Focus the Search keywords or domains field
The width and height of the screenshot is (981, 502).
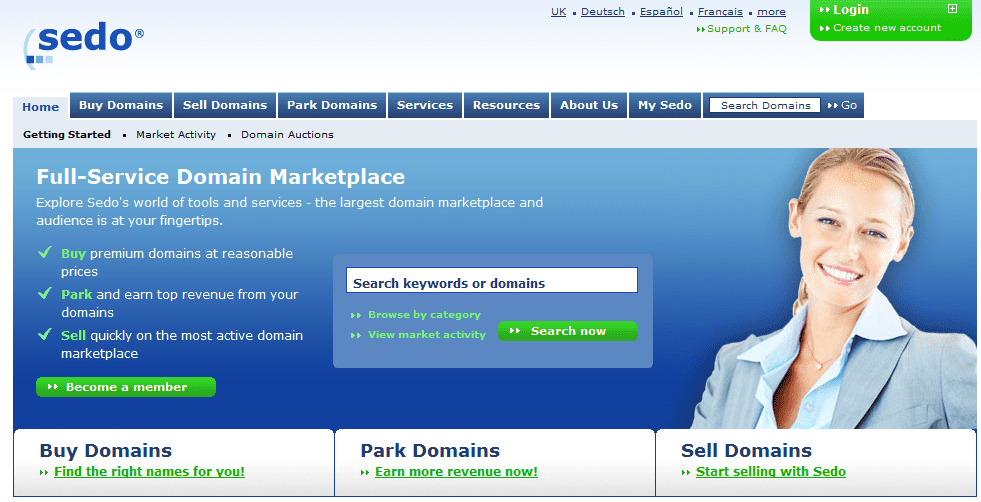492,280
